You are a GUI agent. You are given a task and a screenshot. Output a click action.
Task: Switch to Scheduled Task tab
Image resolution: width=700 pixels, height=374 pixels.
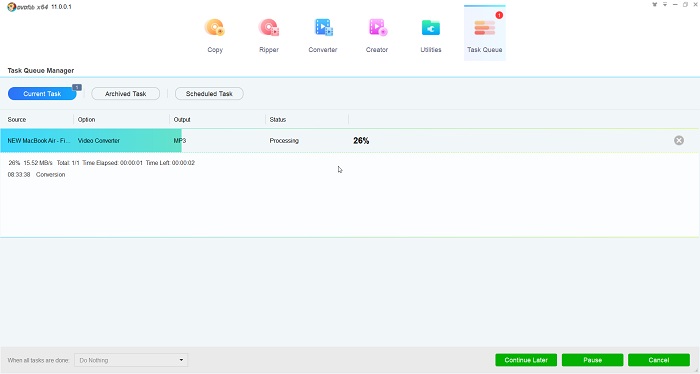[209, 94]
